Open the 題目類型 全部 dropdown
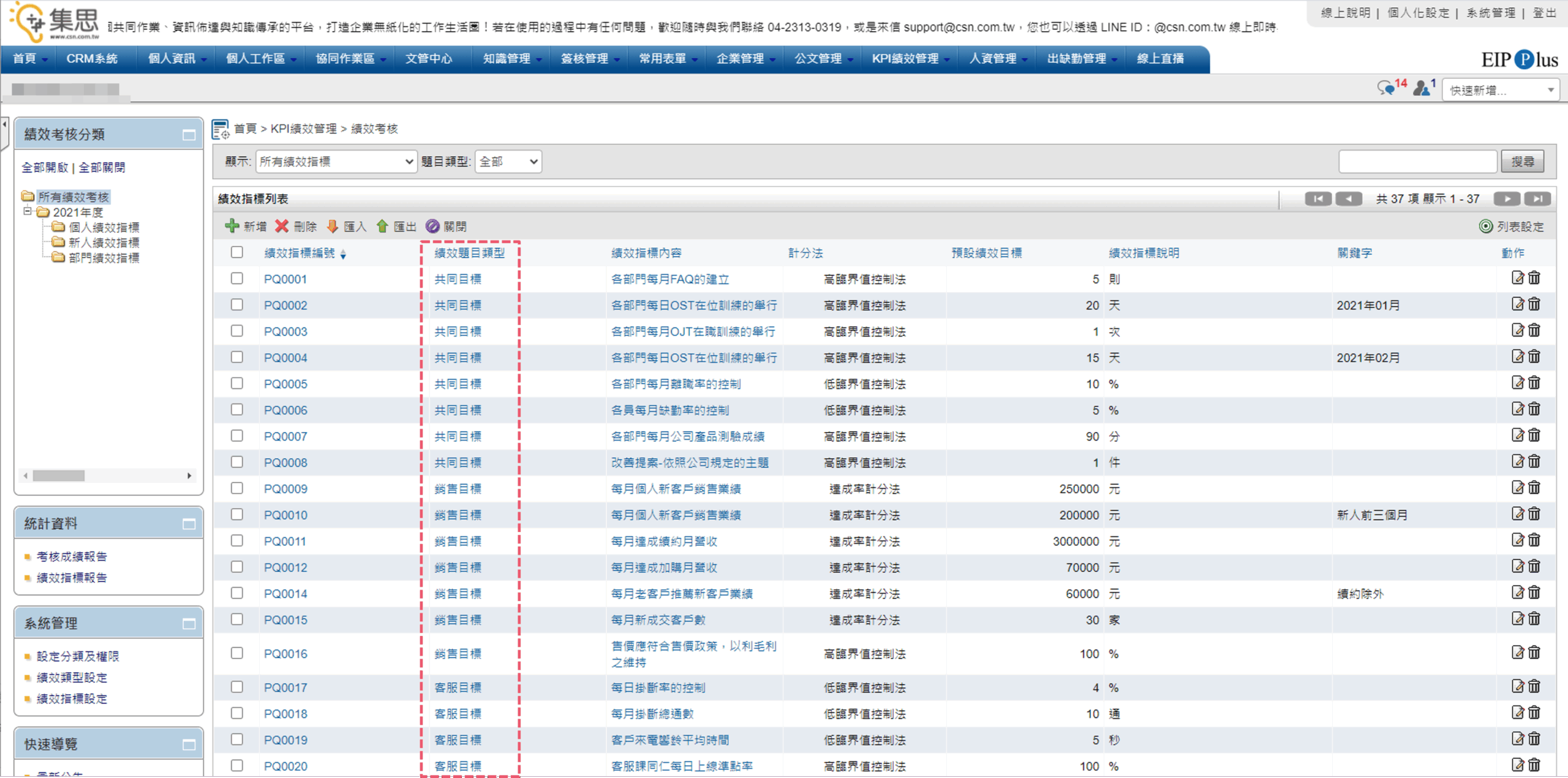Viewport: 1568px width, 778px height. coord(508,162)
